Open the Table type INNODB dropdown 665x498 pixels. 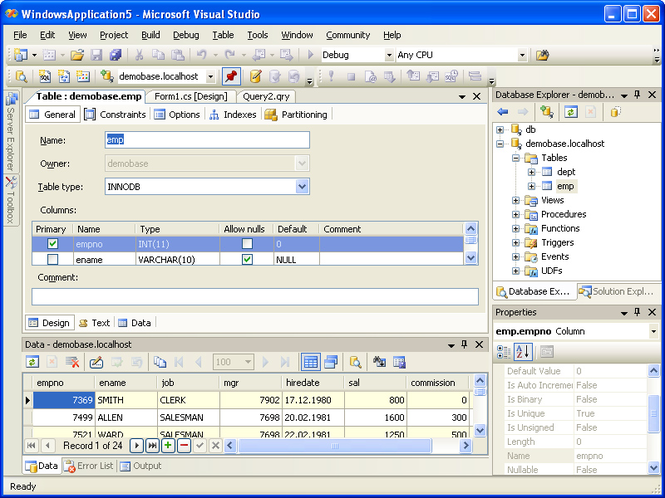coord(302,186)
